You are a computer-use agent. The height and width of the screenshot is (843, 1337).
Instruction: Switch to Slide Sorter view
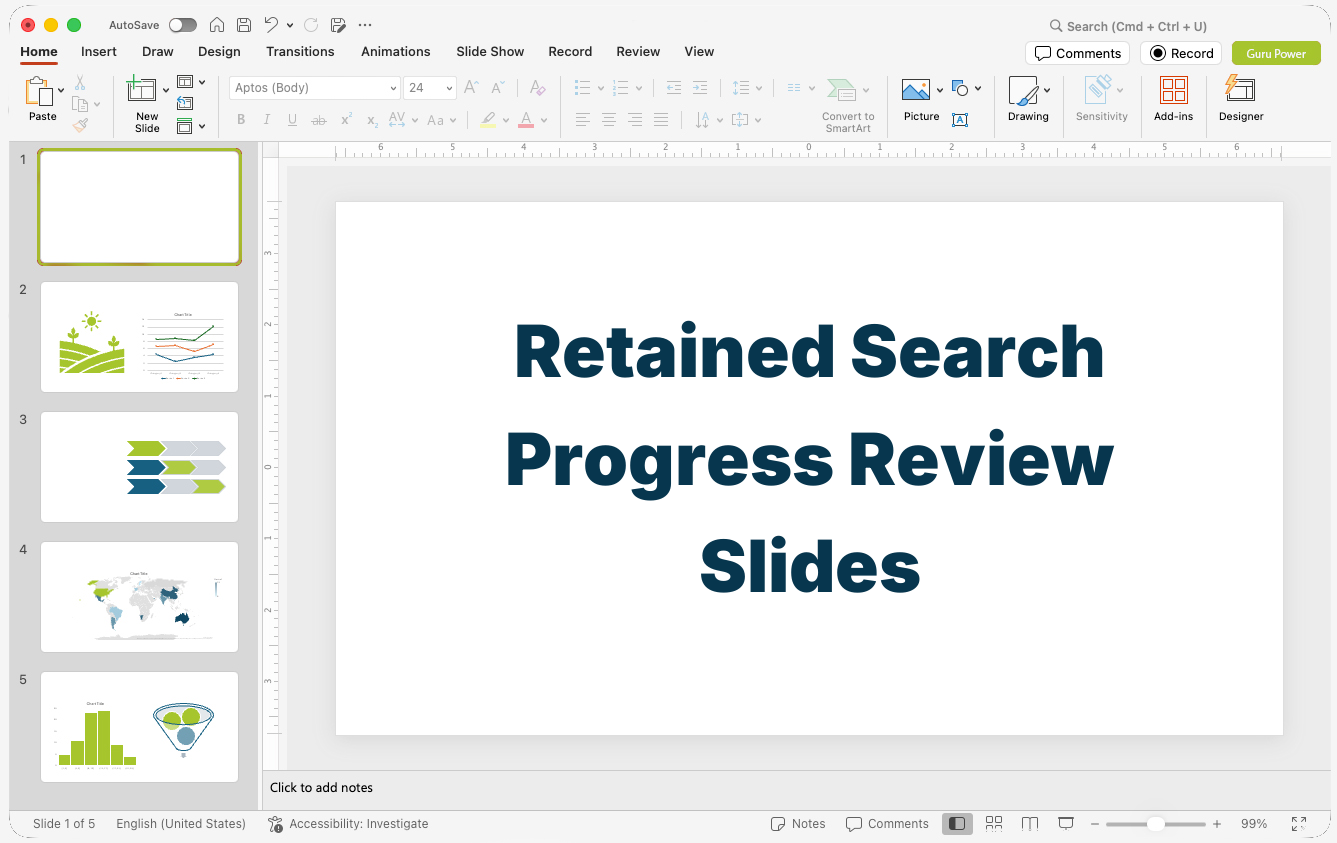(994, 824)
